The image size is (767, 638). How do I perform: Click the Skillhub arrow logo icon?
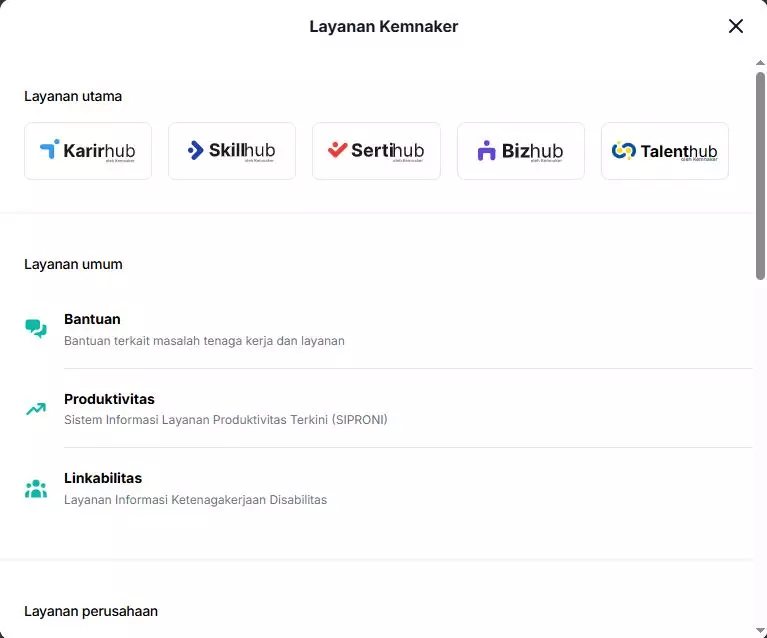click(195, 150)
